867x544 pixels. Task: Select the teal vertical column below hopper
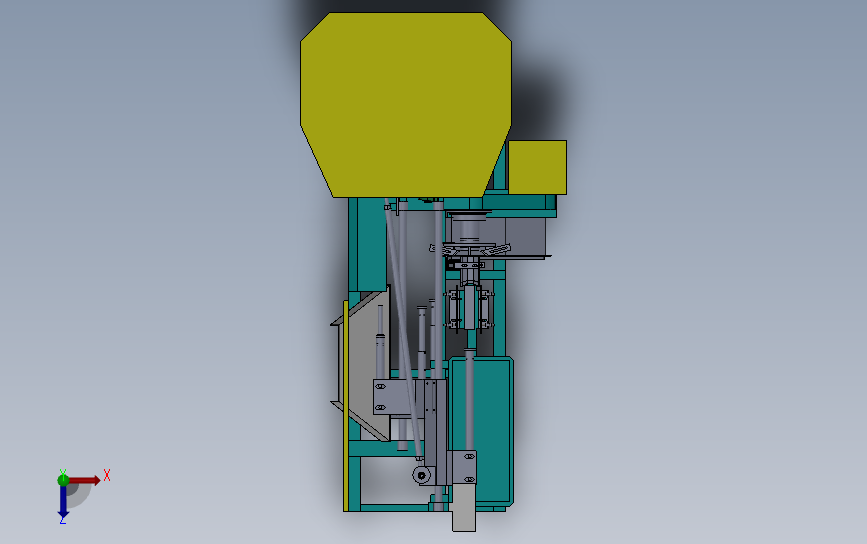[371, 244]
